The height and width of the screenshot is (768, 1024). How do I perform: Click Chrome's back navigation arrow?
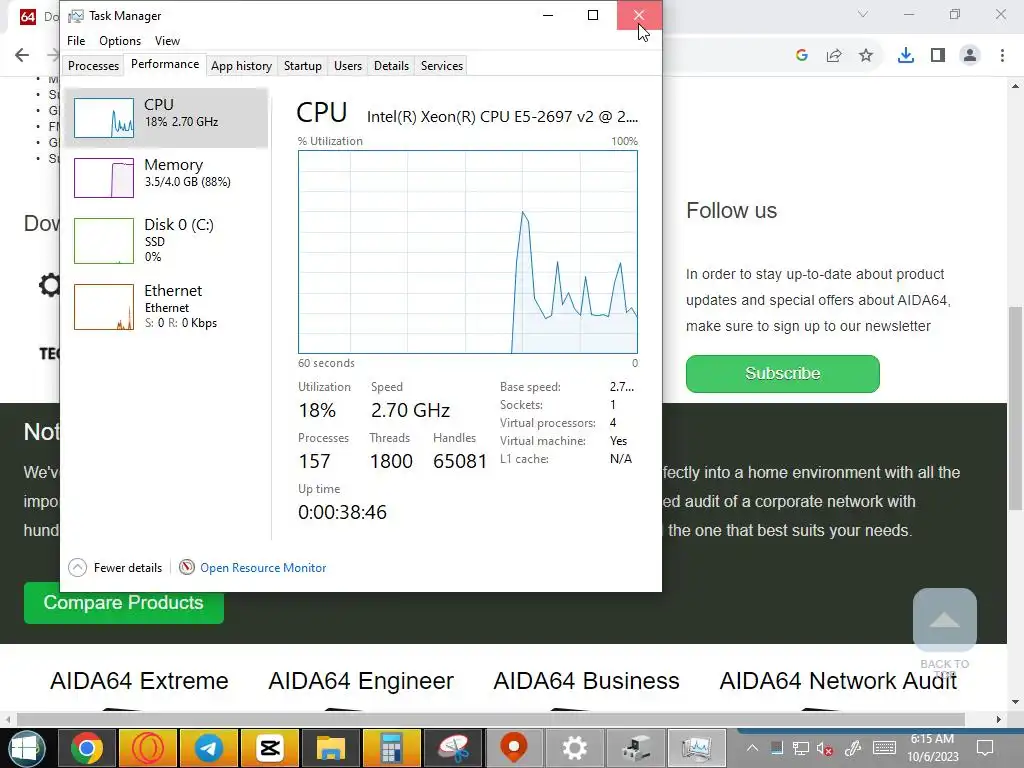[22, 55]
